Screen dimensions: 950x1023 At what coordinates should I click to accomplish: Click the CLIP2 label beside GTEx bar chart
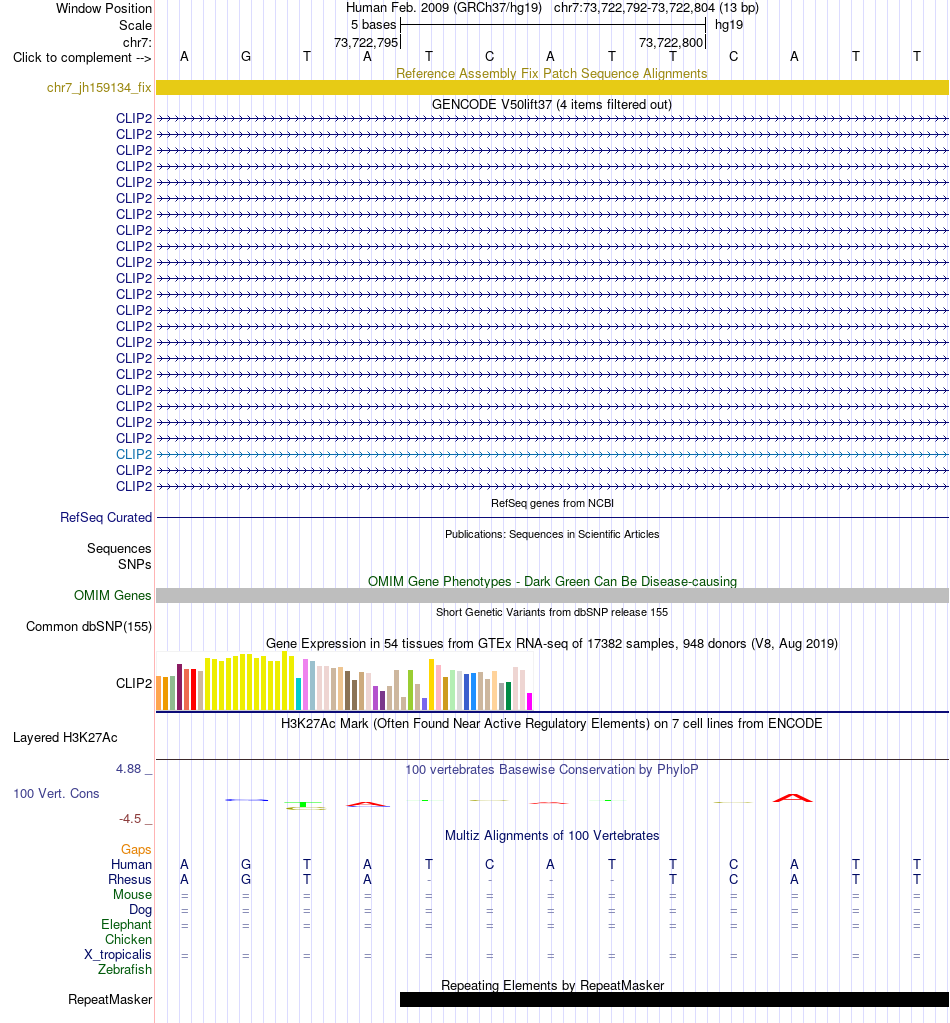134,683
